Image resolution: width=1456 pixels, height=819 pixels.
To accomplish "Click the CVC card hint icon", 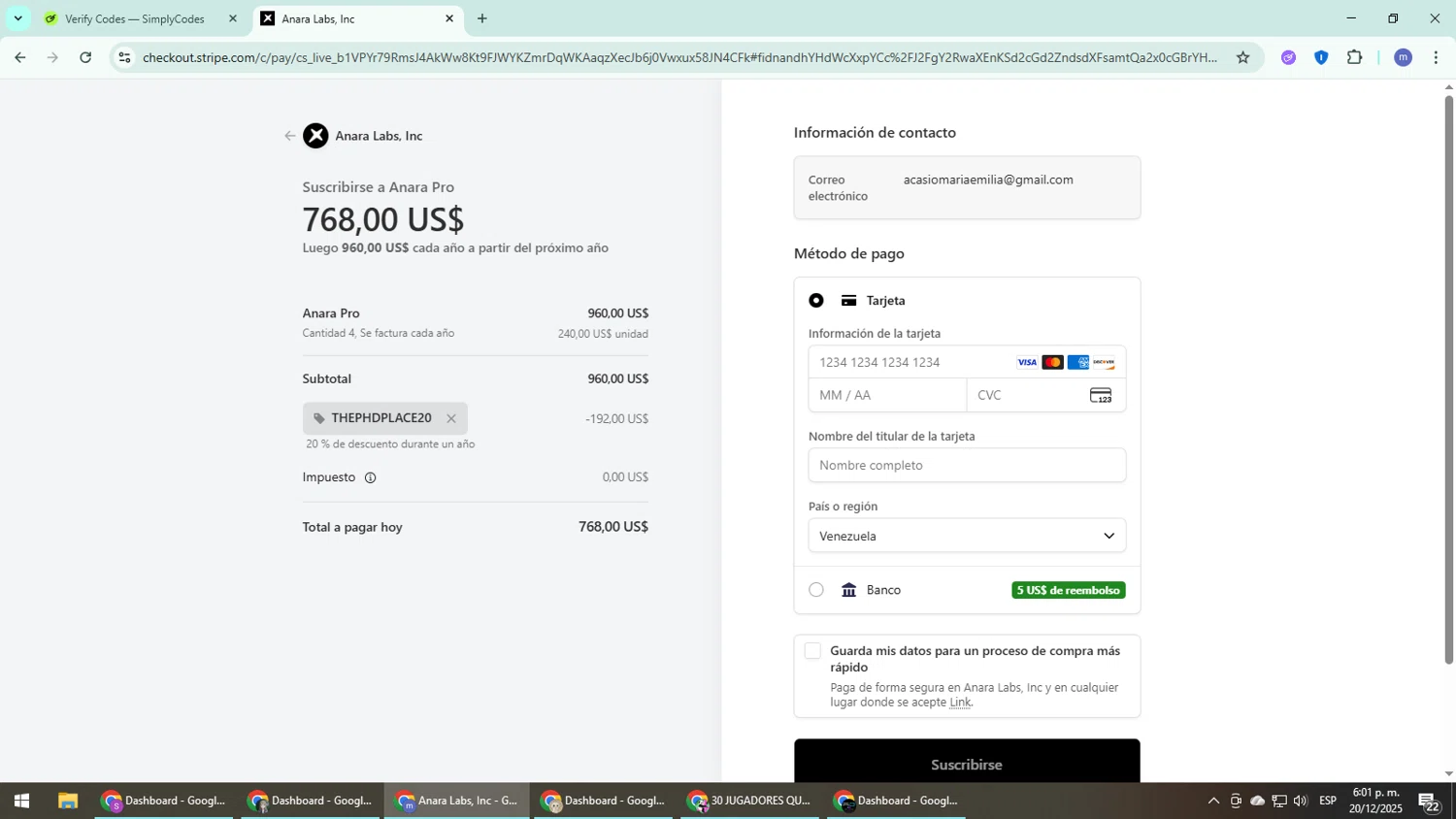I will [x=1101, y=396].
